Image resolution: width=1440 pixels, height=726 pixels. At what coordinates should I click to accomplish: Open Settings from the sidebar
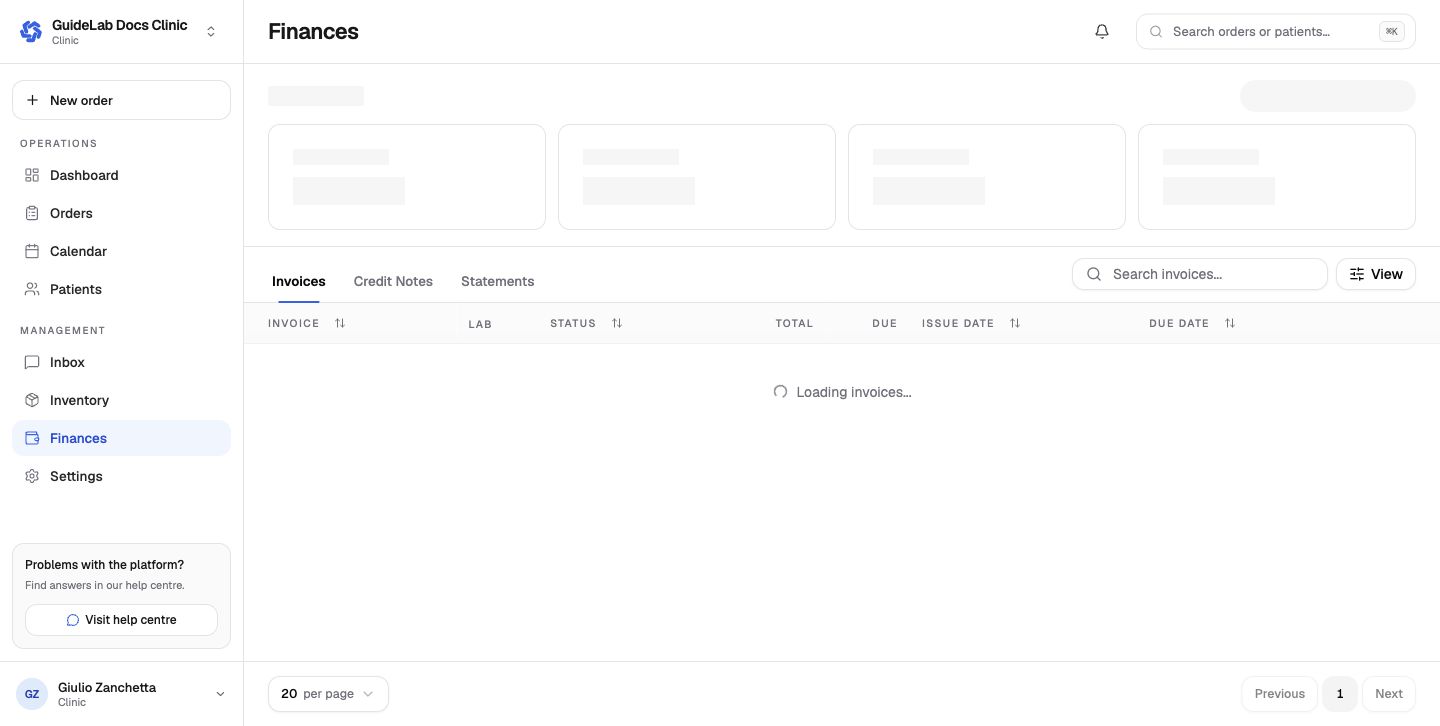click(x=122, y=476)
